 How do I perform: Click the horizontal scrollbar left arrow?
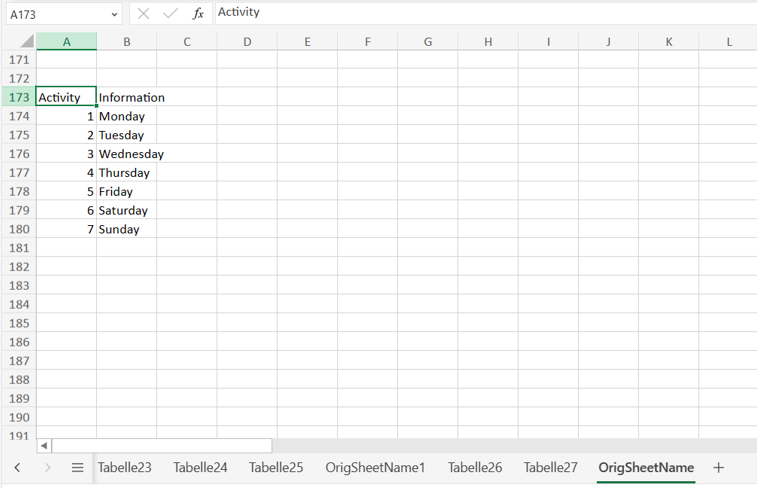(x=44, y=446)
